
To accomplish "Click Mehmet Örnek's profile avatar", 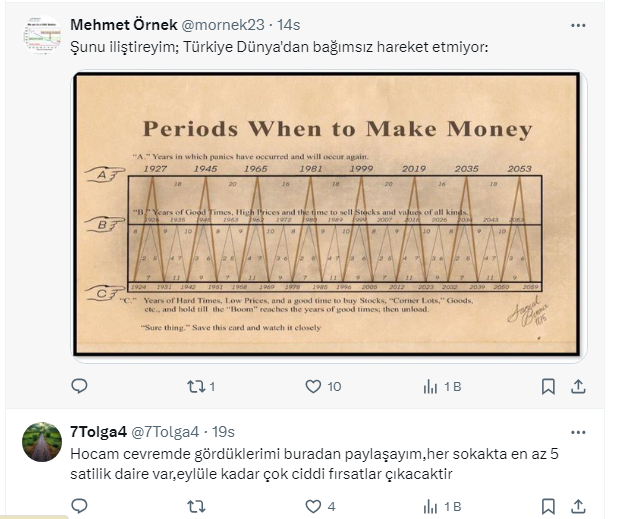I will [41, 38].
